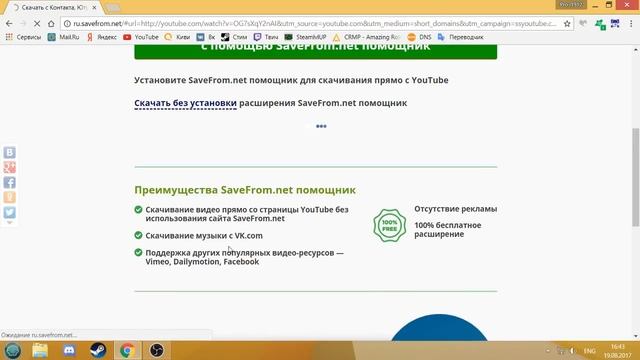The width and height of the screenshot is (640, 360).
Task: Open Discord from the taskbar
Action: (69, 351)
